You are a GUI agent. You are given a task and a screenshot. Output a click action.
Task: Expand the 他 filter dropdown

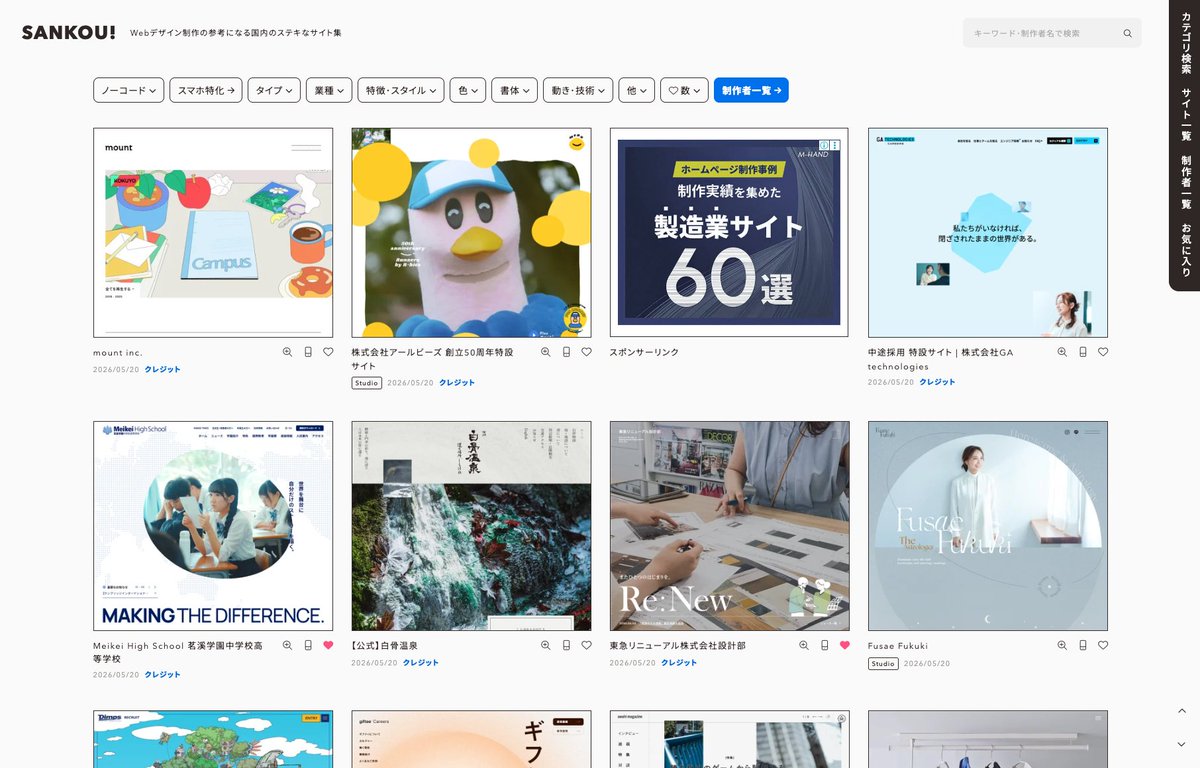coord(637,90)
